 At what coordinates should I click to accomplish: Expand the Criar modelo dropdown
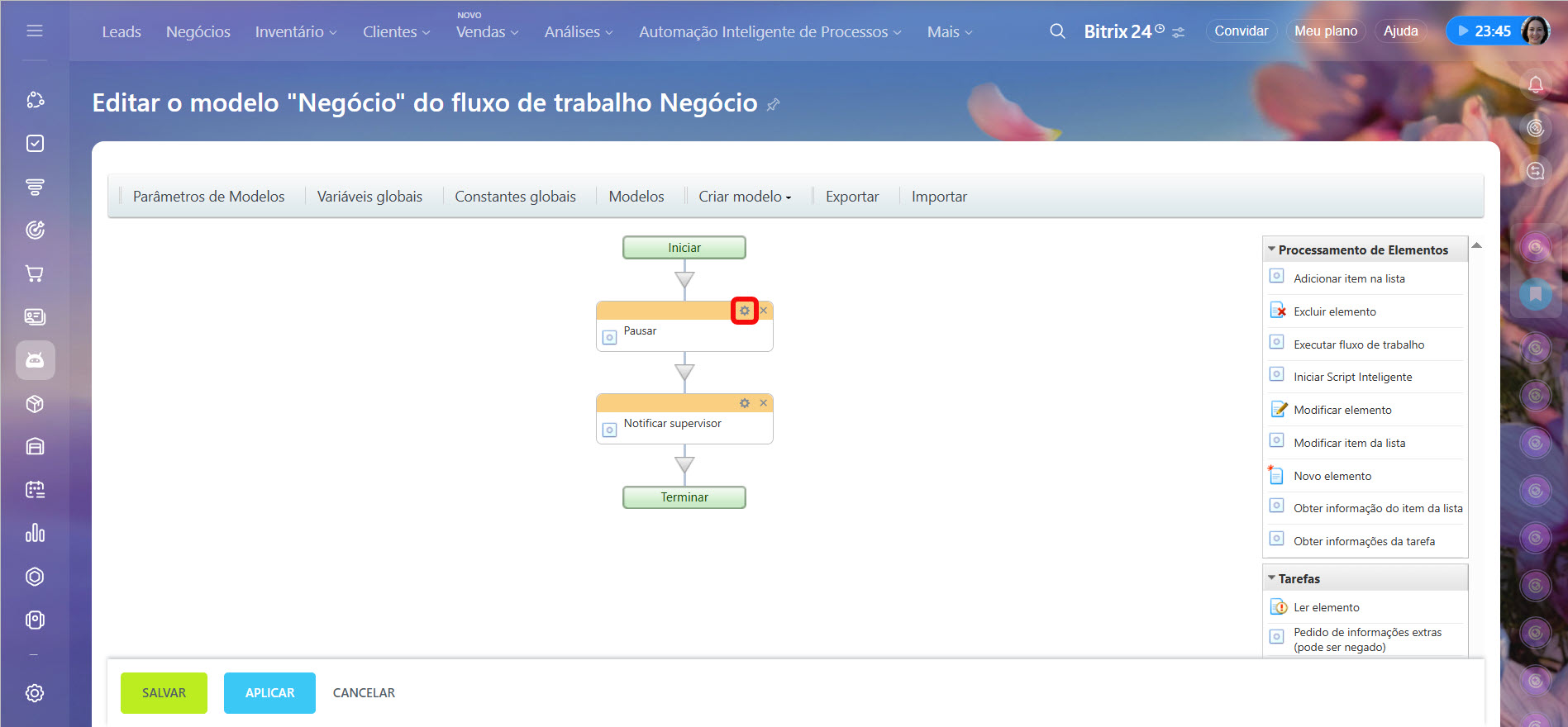(x=744, y=197)
